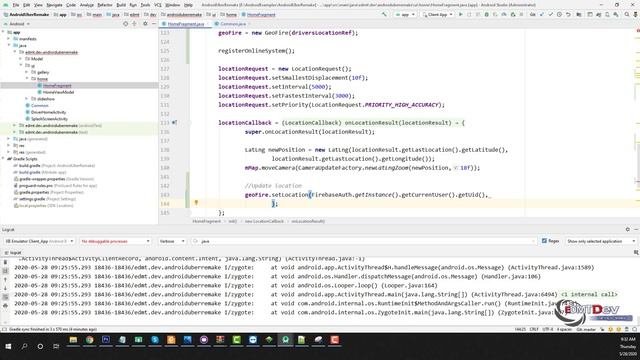This screenshot has height=360, width=640.
Task: Open File Explorer from the taskbar
Action: tap(73, 340)
